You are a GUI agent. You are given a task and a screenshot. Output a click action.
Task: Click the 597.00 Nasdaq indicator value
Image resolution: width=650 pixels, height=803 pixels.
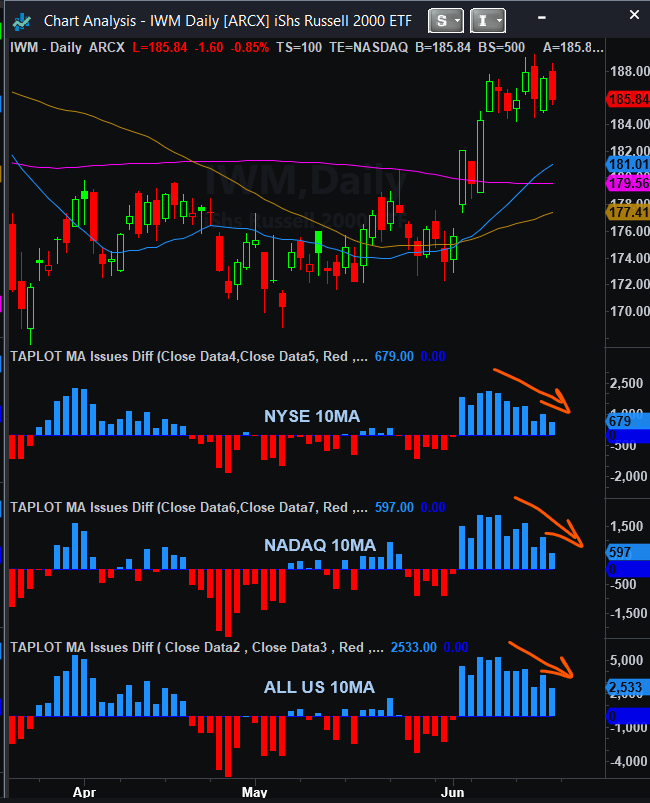pyautogui.click(x=394, y=508)
